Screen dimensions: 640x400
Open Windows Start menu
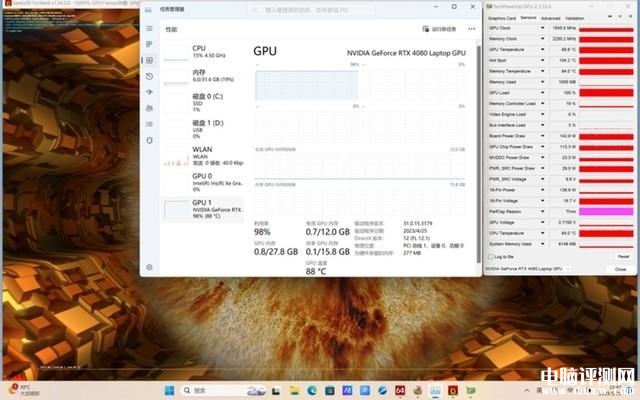click(169, 391)
